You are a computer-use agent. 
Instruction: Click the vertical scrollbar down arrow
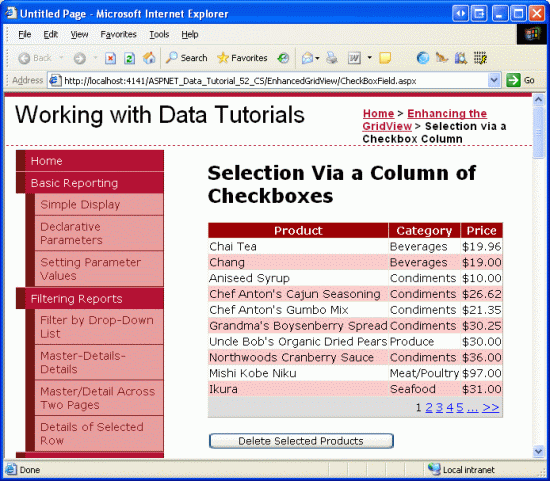pyautogui.click(x=538, y=451)
